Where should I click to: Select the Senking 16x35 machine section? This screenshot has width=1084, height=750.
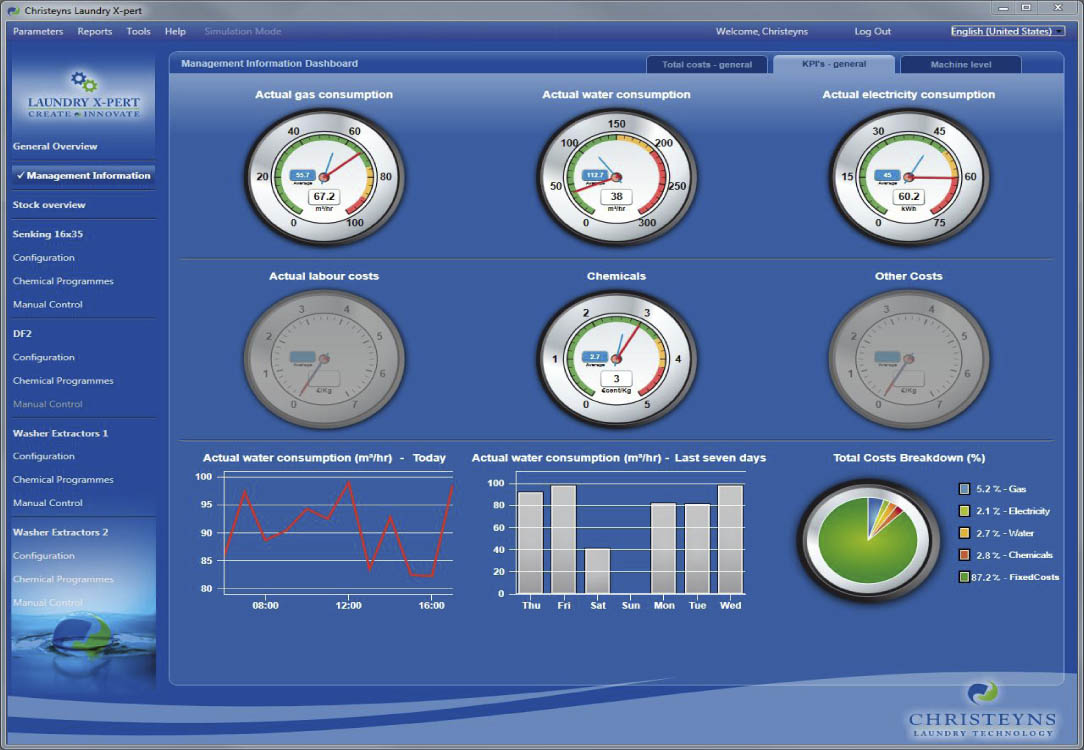48,234
